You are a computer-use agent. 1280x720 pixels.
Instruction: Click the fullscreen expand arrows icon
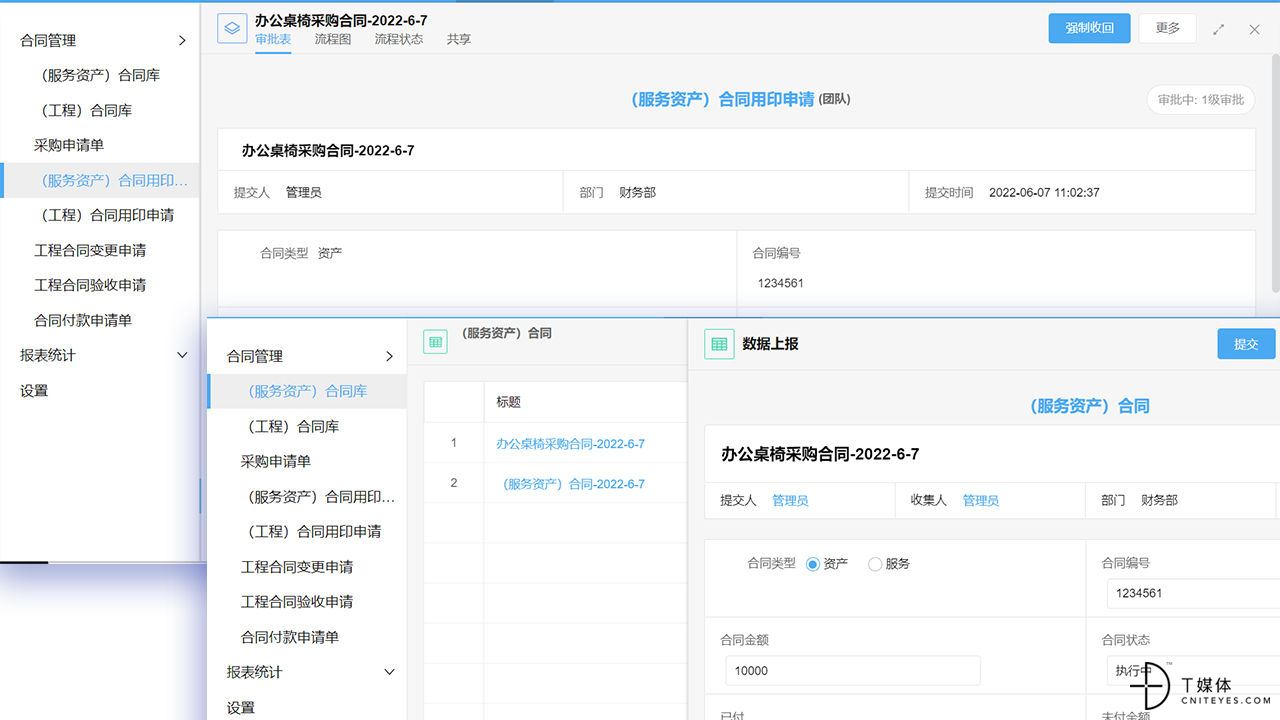coord(1218,29)
